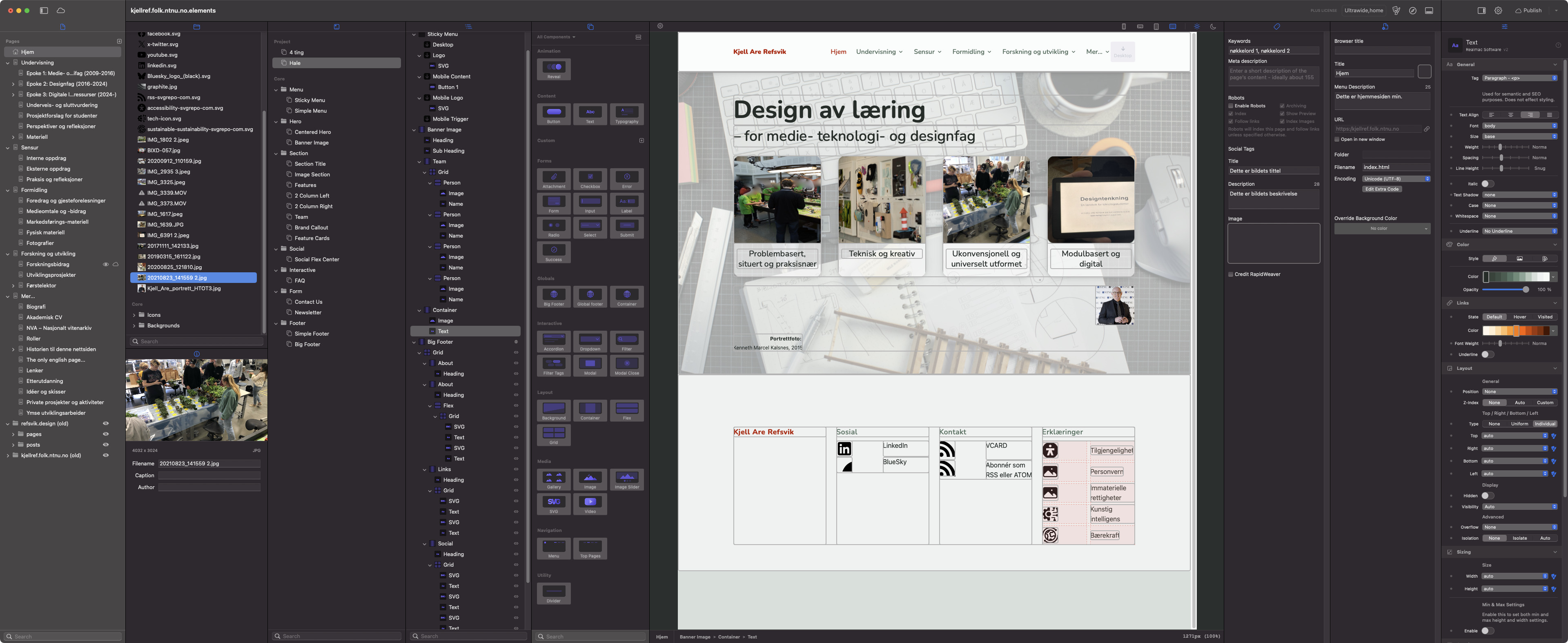1568x643 pixels.
Task: Click Edit Extra Code button
Action: coord(1382,189)
